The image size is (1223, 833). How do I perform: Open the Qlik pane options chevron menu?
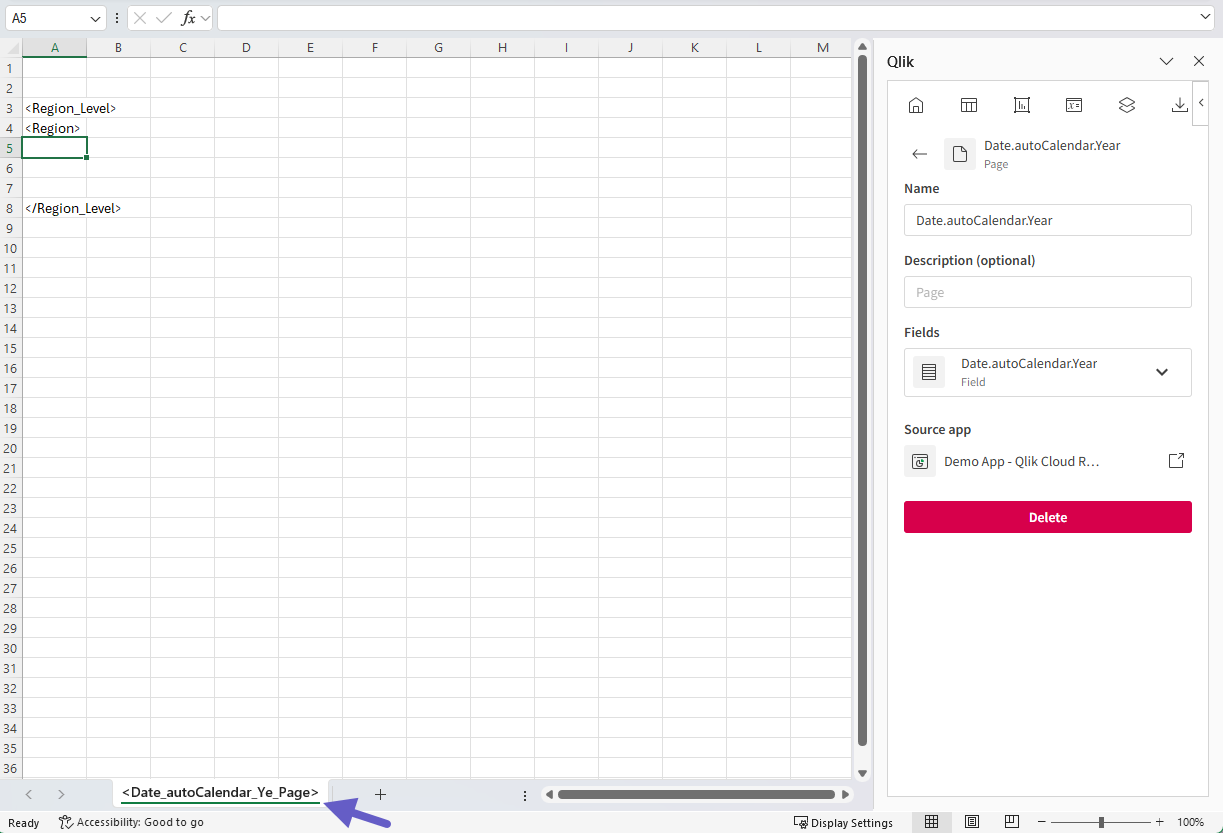(x=1166, y=61)
